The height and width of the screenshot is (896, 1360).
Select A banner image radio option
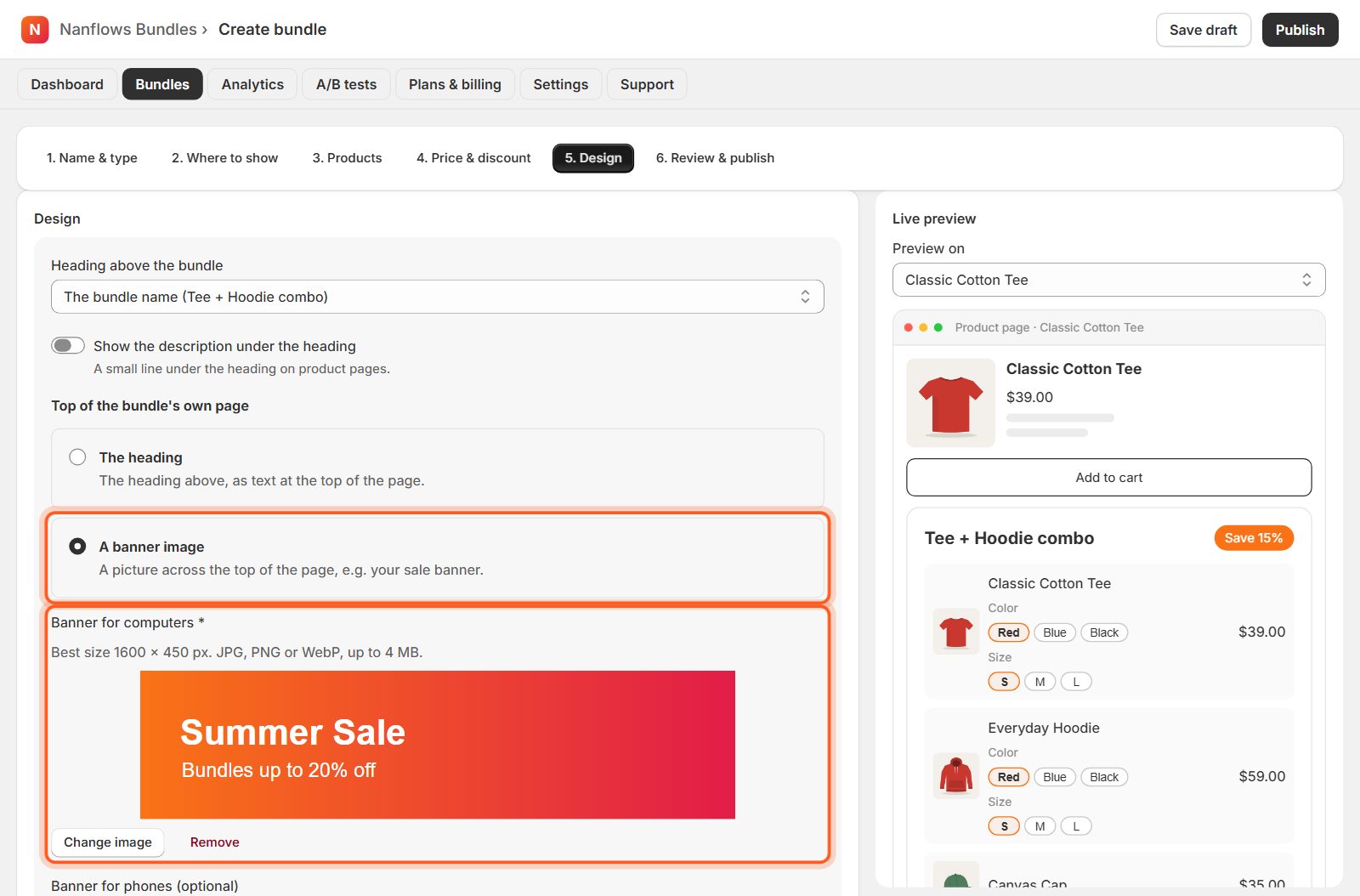coord(77,546)
